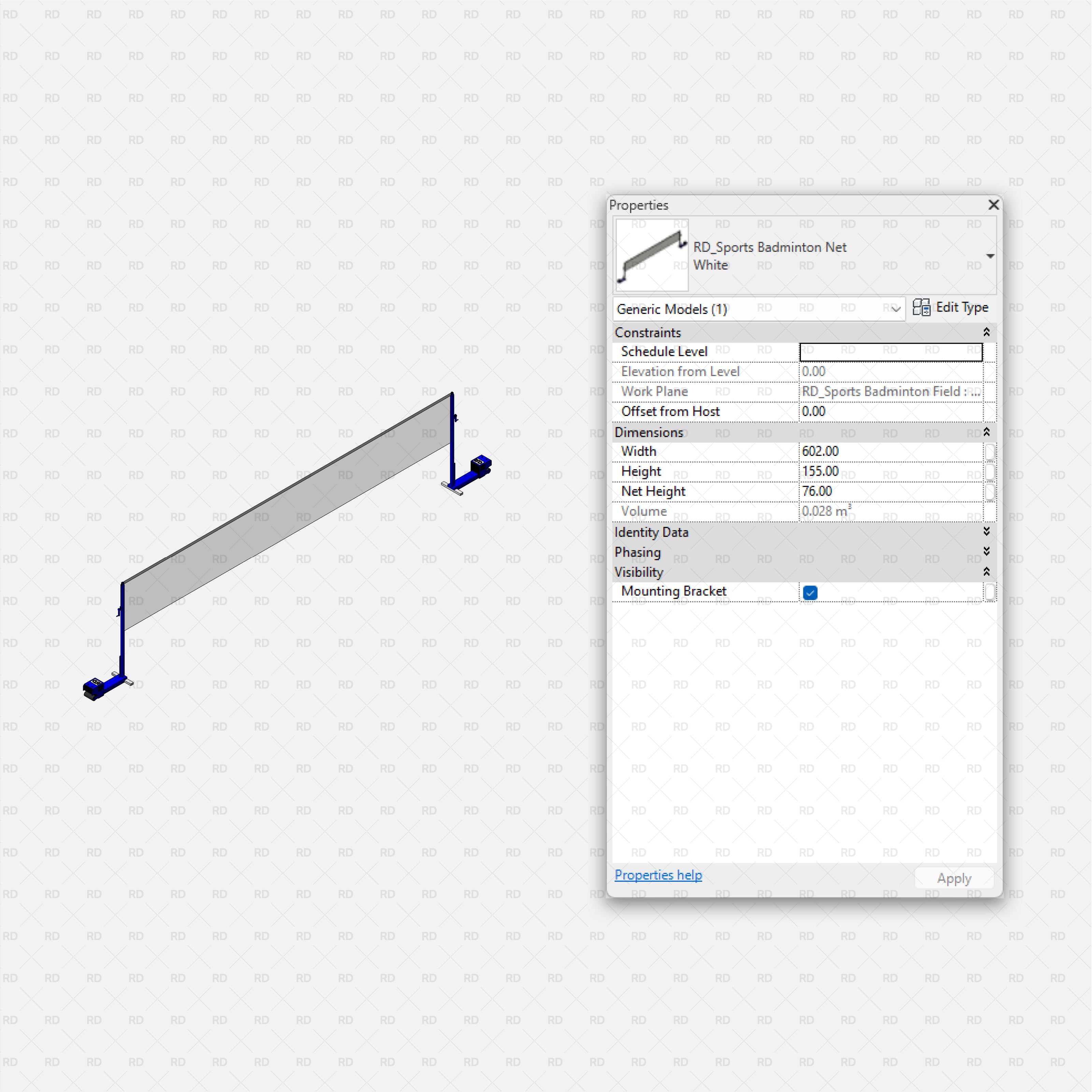Edit the Height value of 155.00
Viewport: 1092px width, 1092px height.
(890, 471)
